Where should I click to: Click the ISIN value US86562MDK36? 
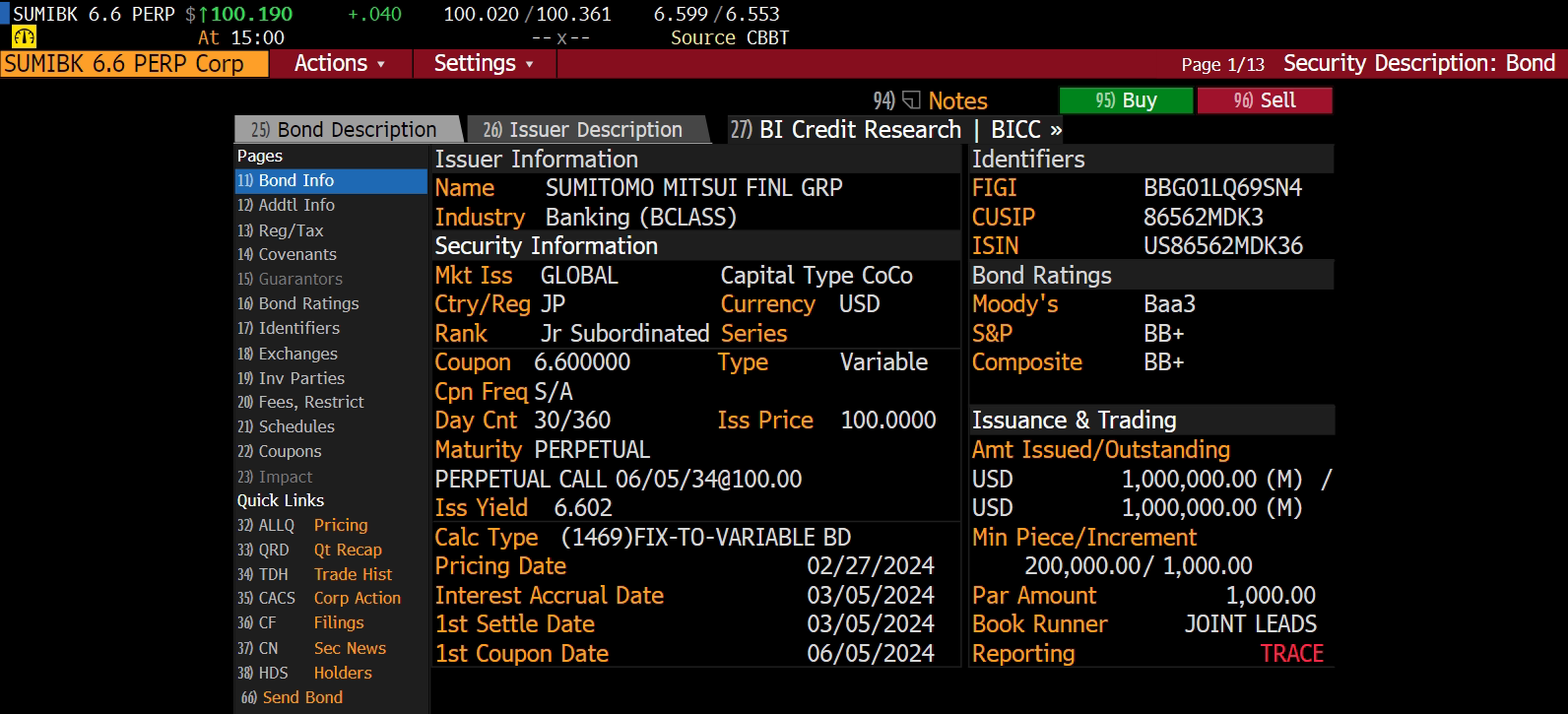1222,246
